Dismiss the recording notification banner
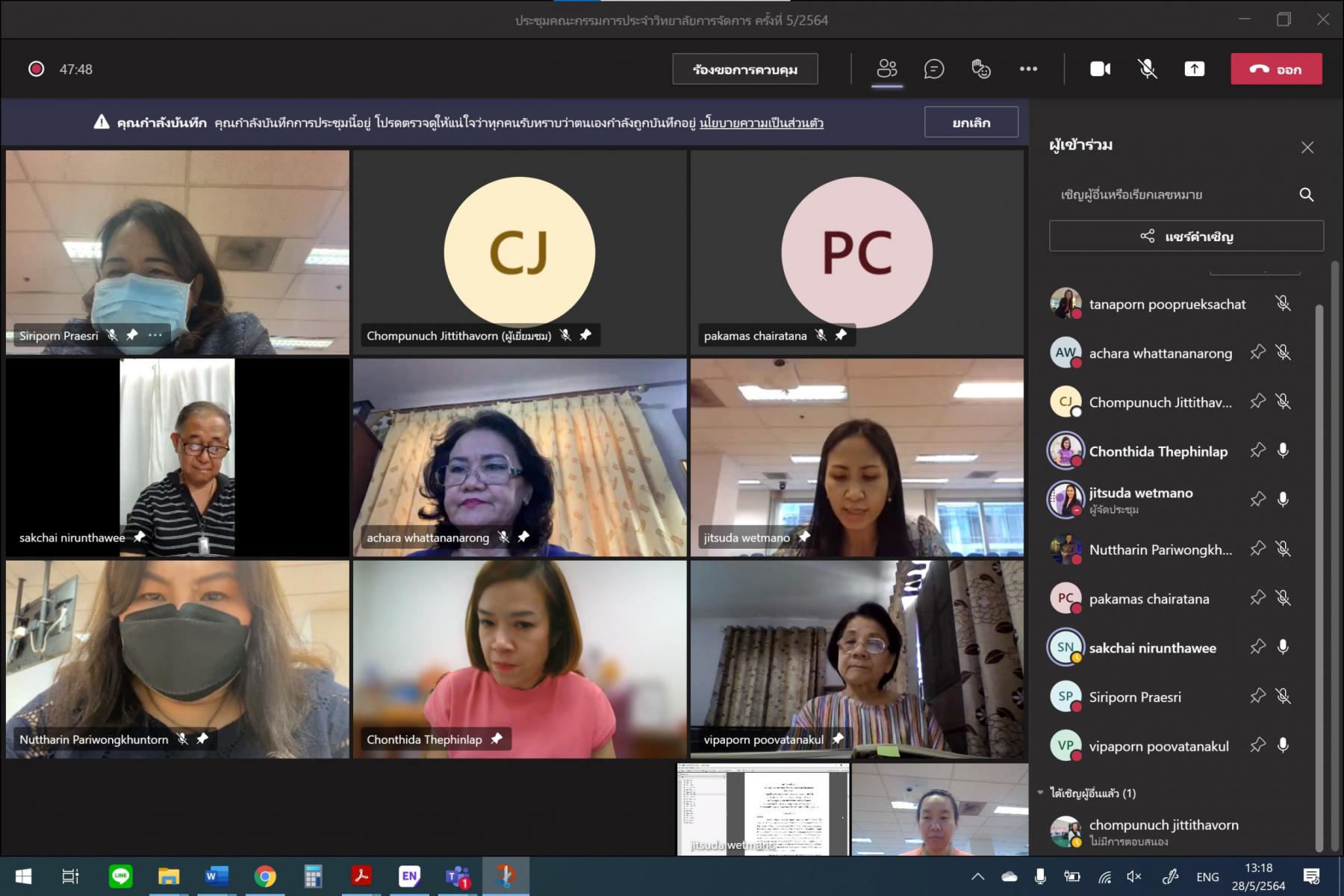1344x896 pixels. click(971, 122)
